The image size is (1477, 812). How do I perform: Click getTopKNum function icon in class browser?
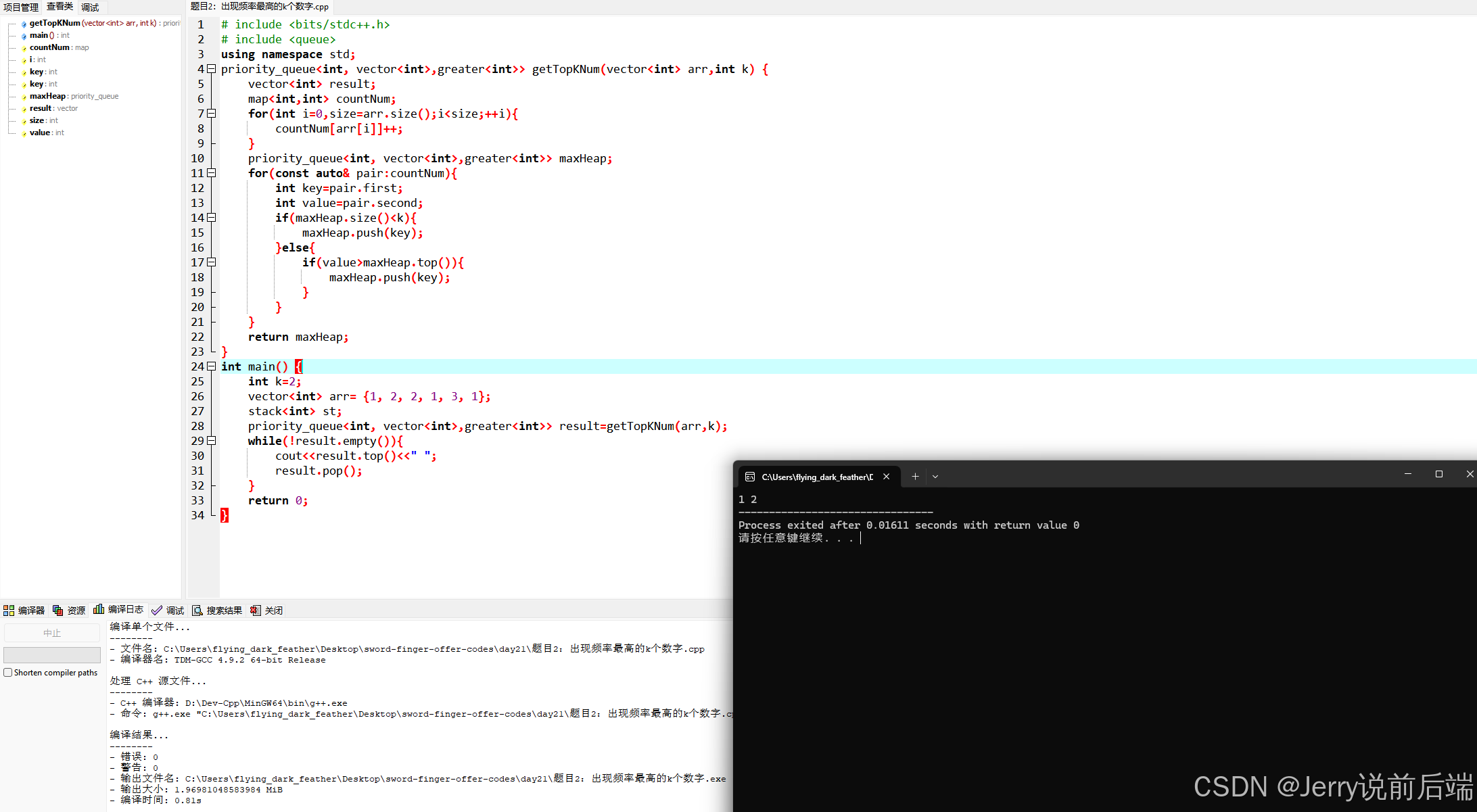tap(24, 24)
